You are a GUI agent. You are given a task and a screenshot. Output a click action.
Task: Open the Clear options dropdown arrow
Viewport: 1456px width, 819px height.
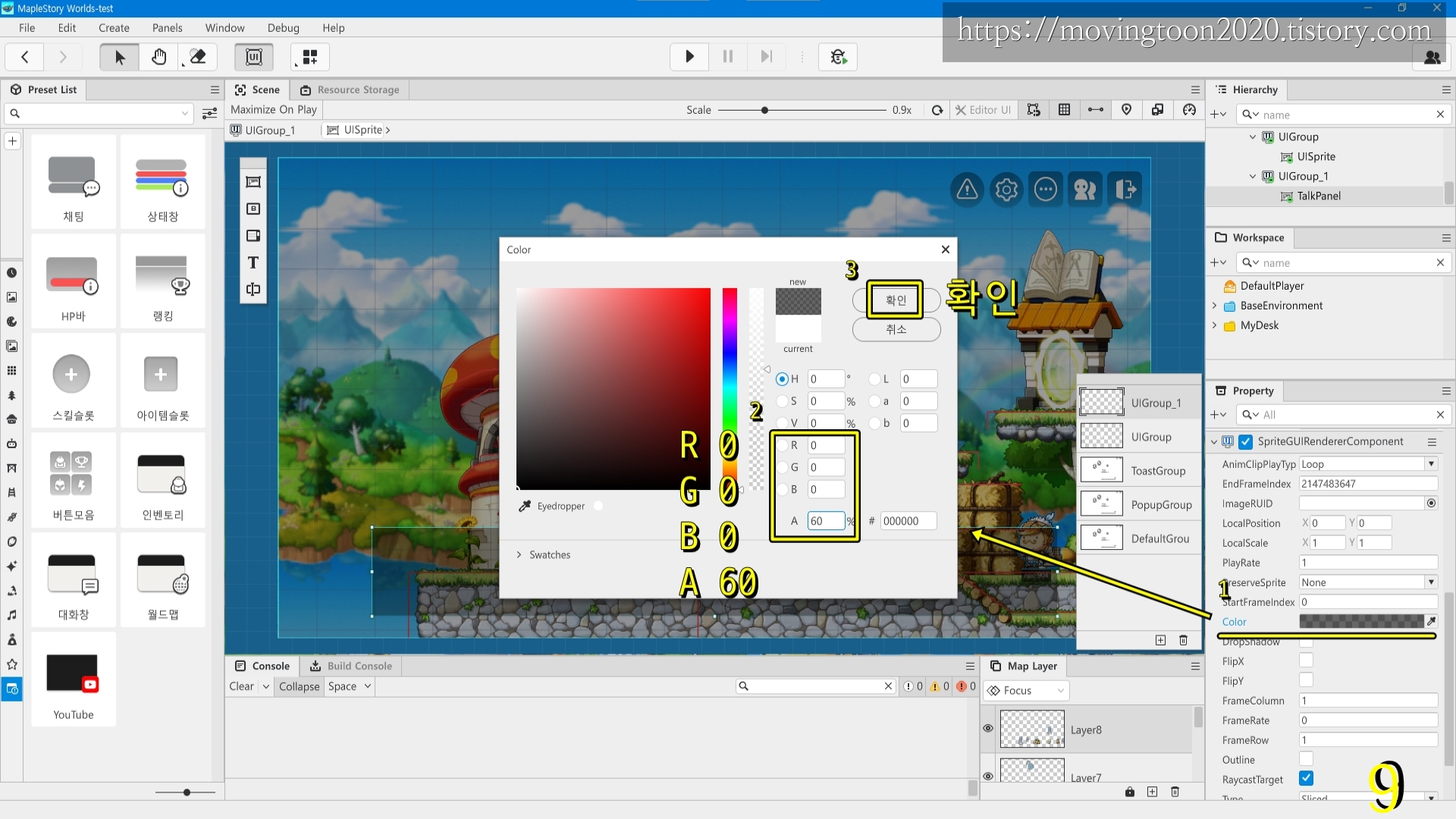[266, 686]
